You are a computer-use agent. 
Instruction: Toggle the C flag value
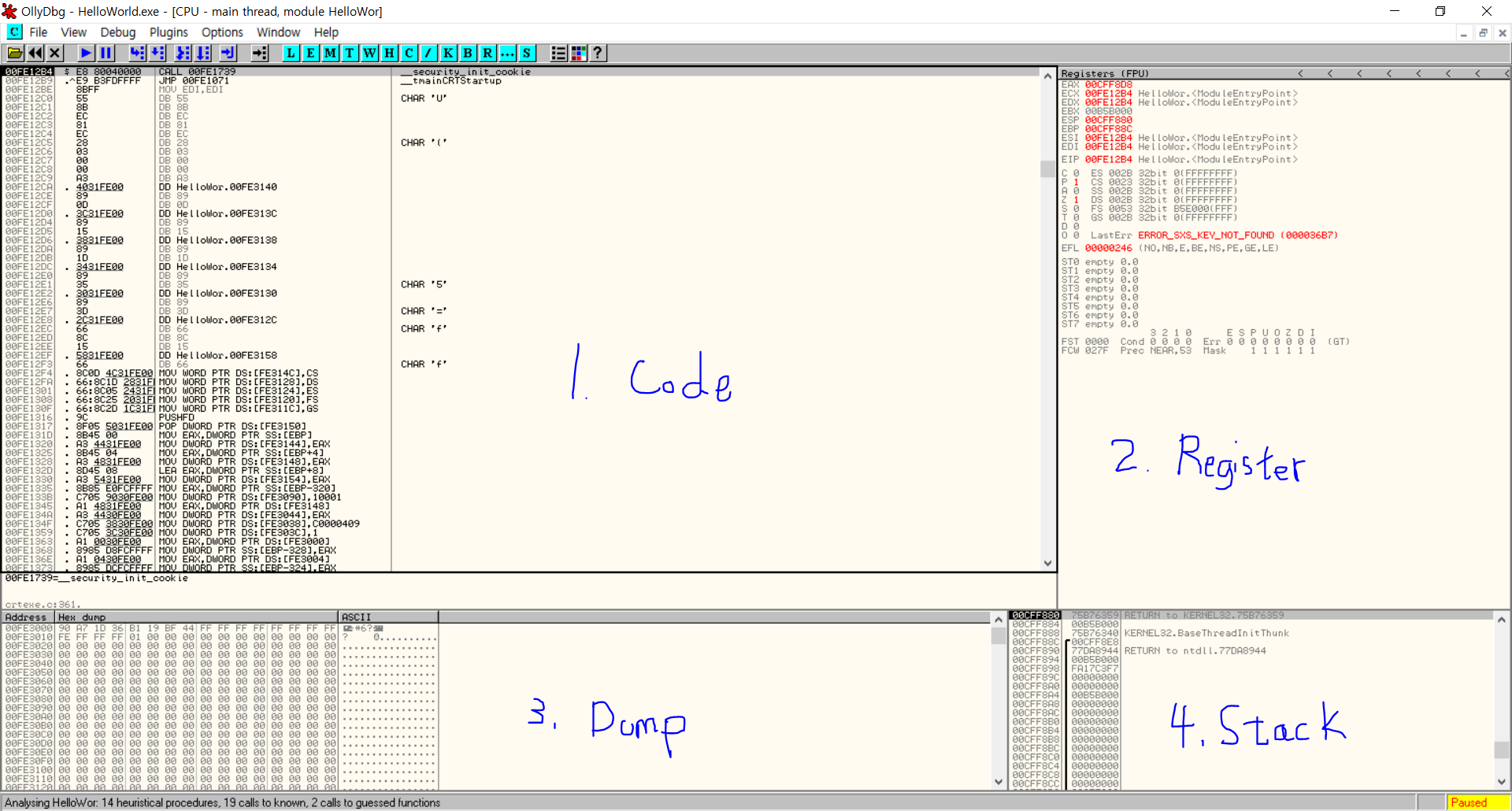coord(1077,173)
